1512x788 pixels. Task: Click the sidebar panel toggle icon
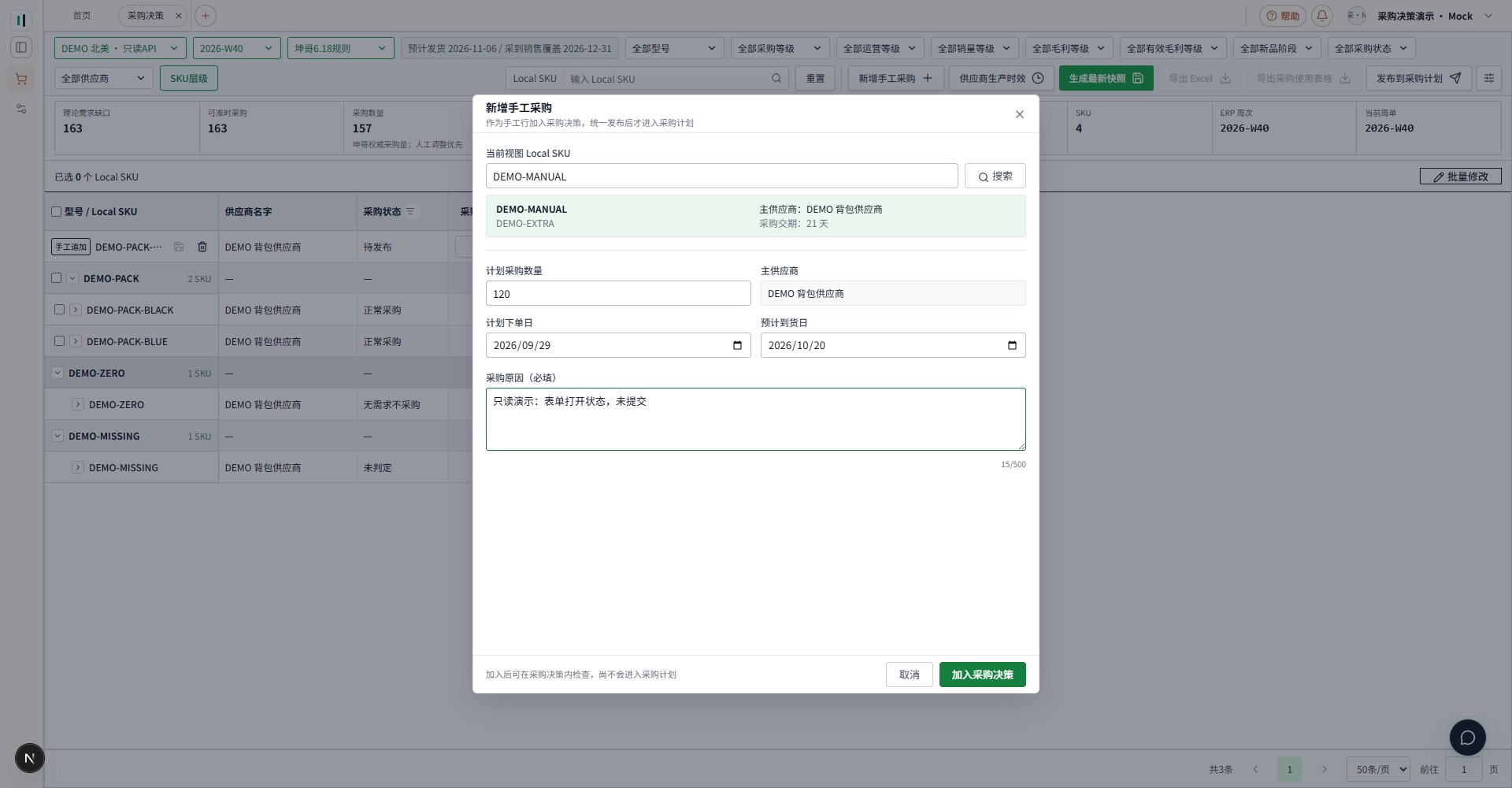point(21,47)
